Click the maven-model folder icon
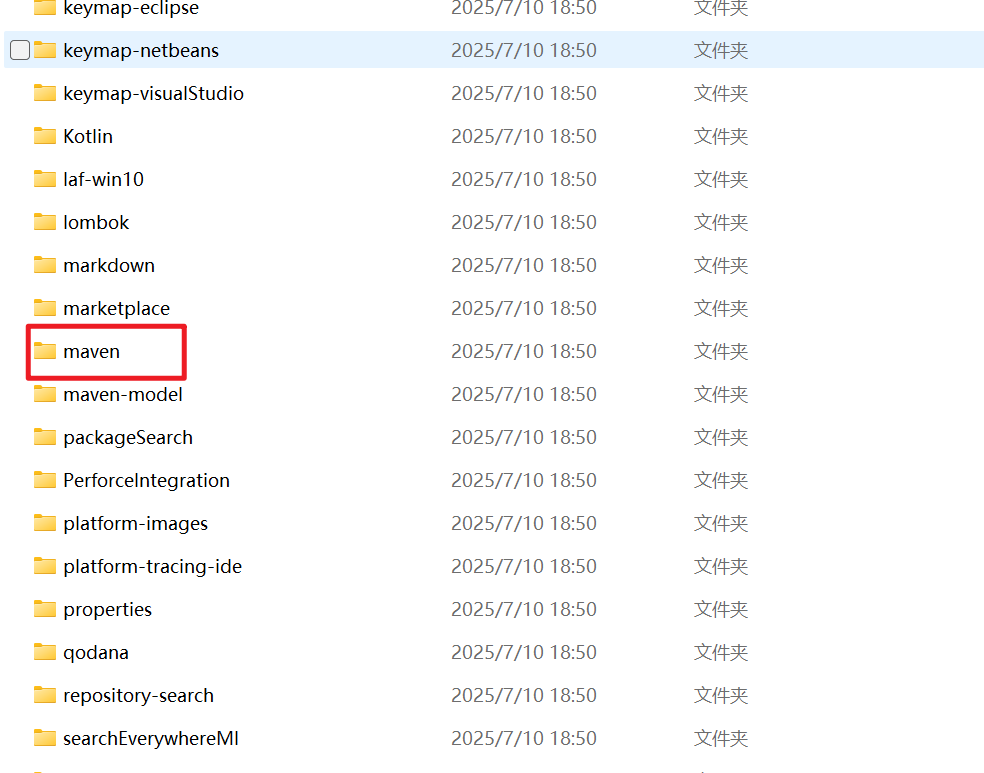This screenshot has height=773, width=984. [45, 393]
